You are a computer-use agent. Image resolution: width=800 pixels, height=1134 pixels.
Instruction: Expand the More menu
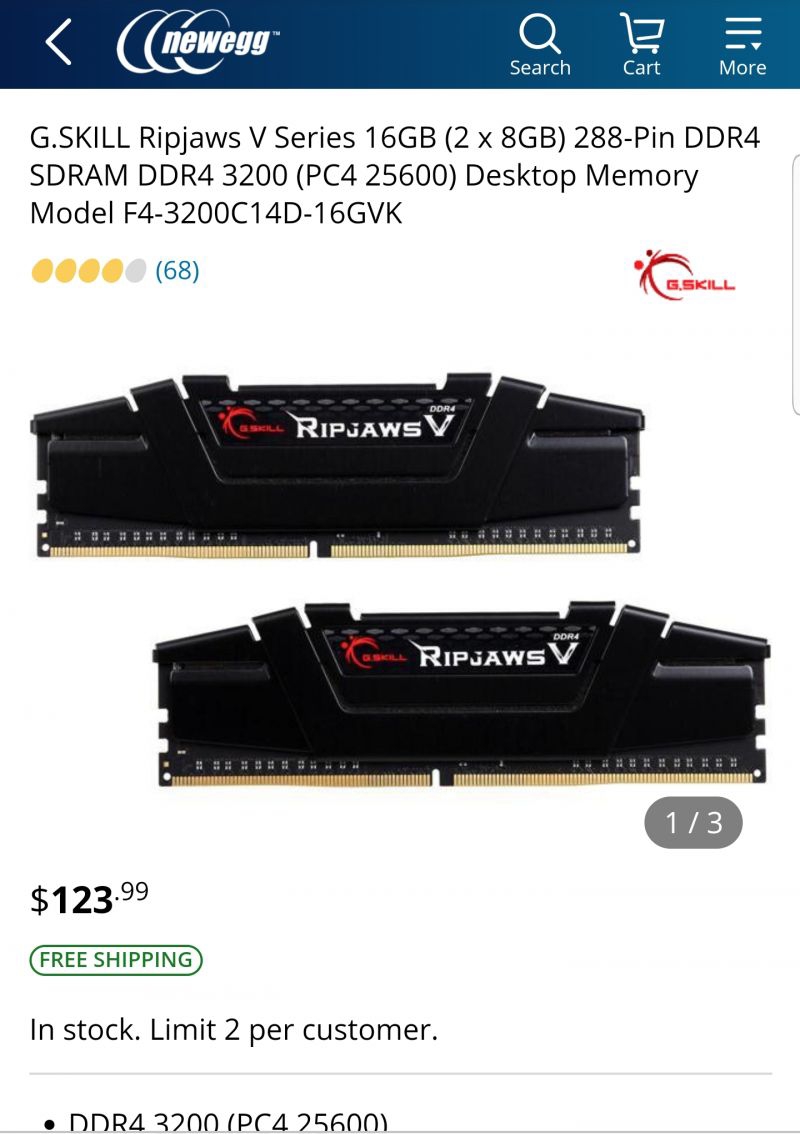pos(743,45)
